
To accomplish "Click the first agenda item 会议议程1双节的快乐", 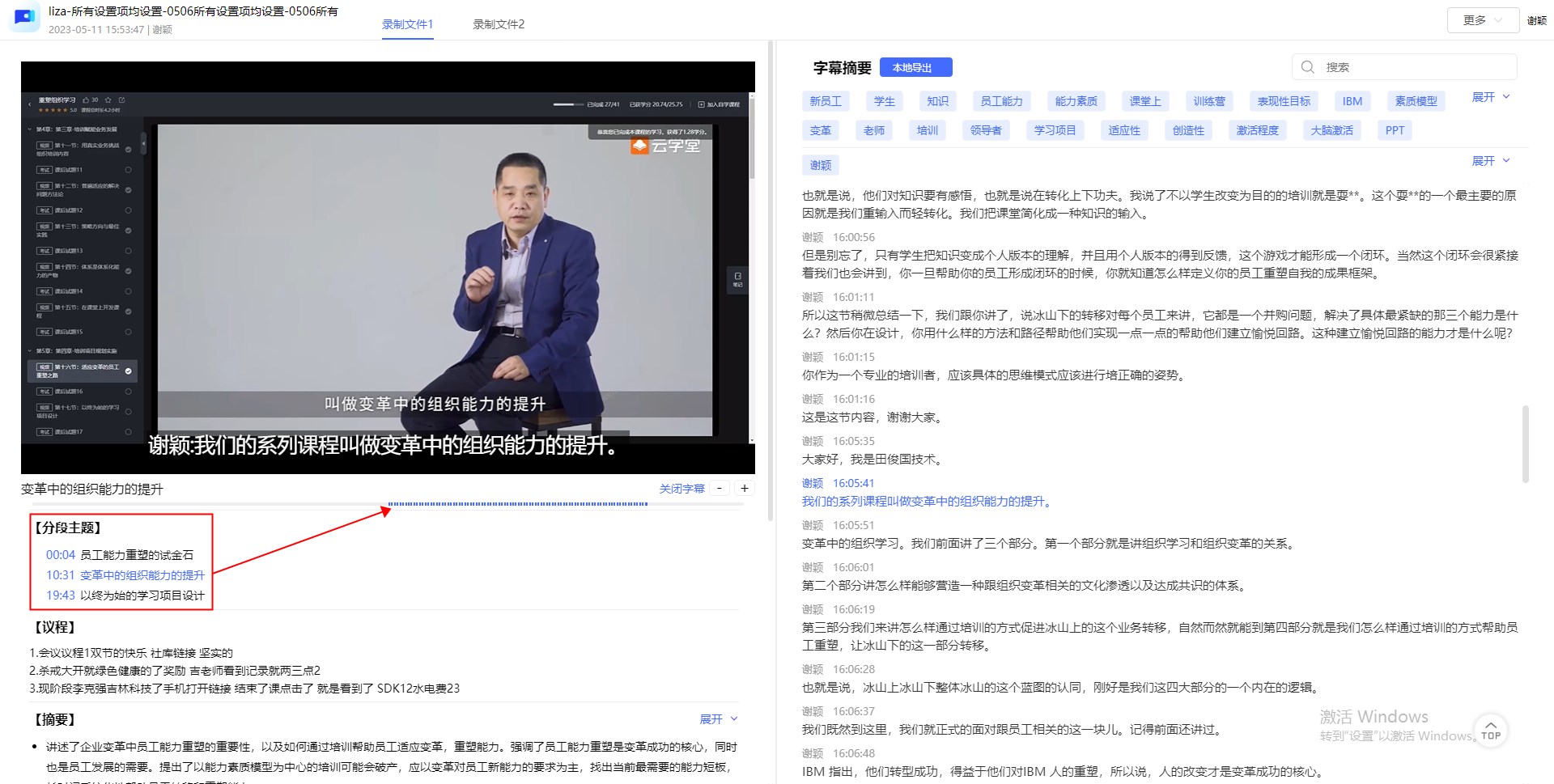I will [x=131, y=653].
